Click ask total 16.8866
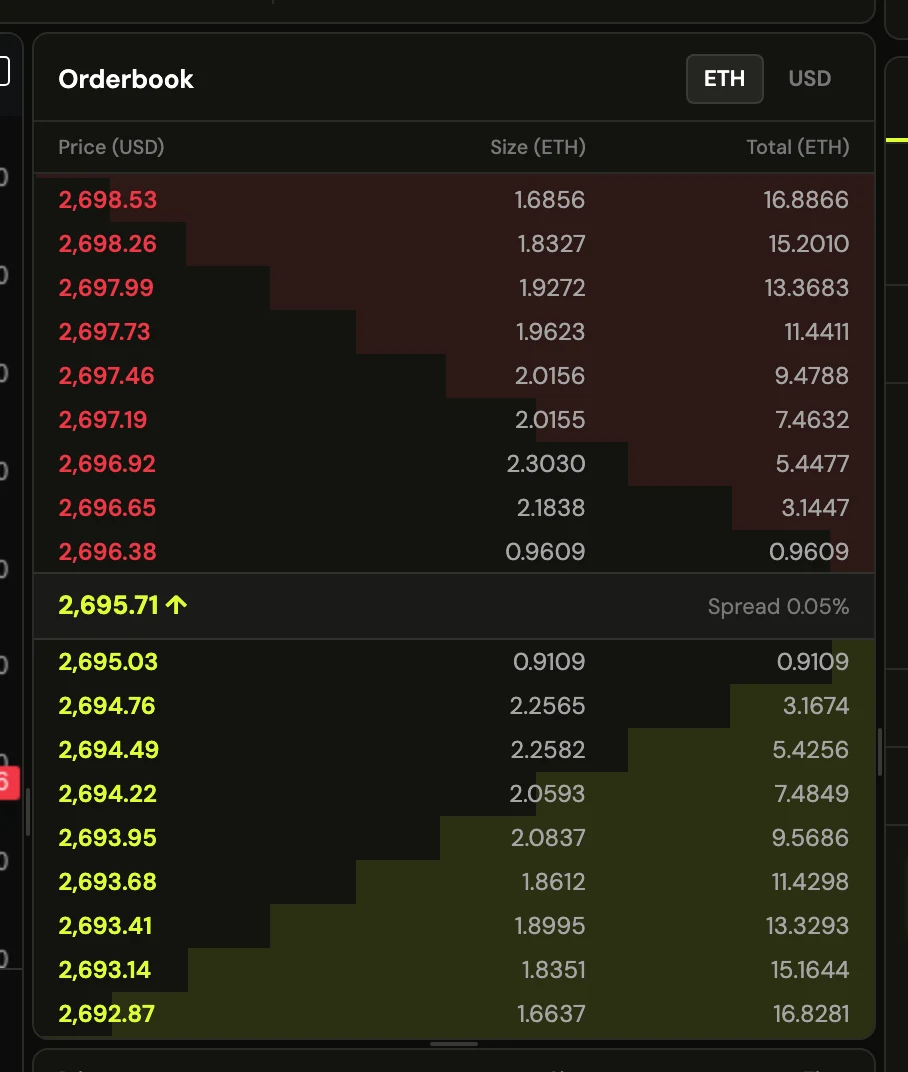 point(806,200)
